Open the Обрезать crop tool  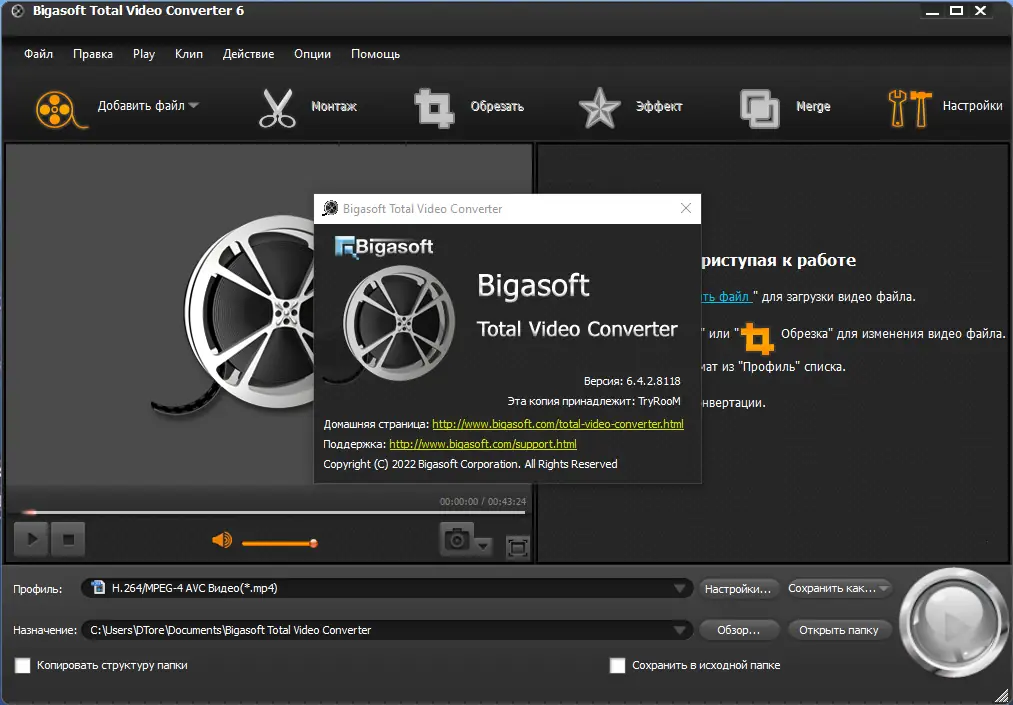pos(435,107)
